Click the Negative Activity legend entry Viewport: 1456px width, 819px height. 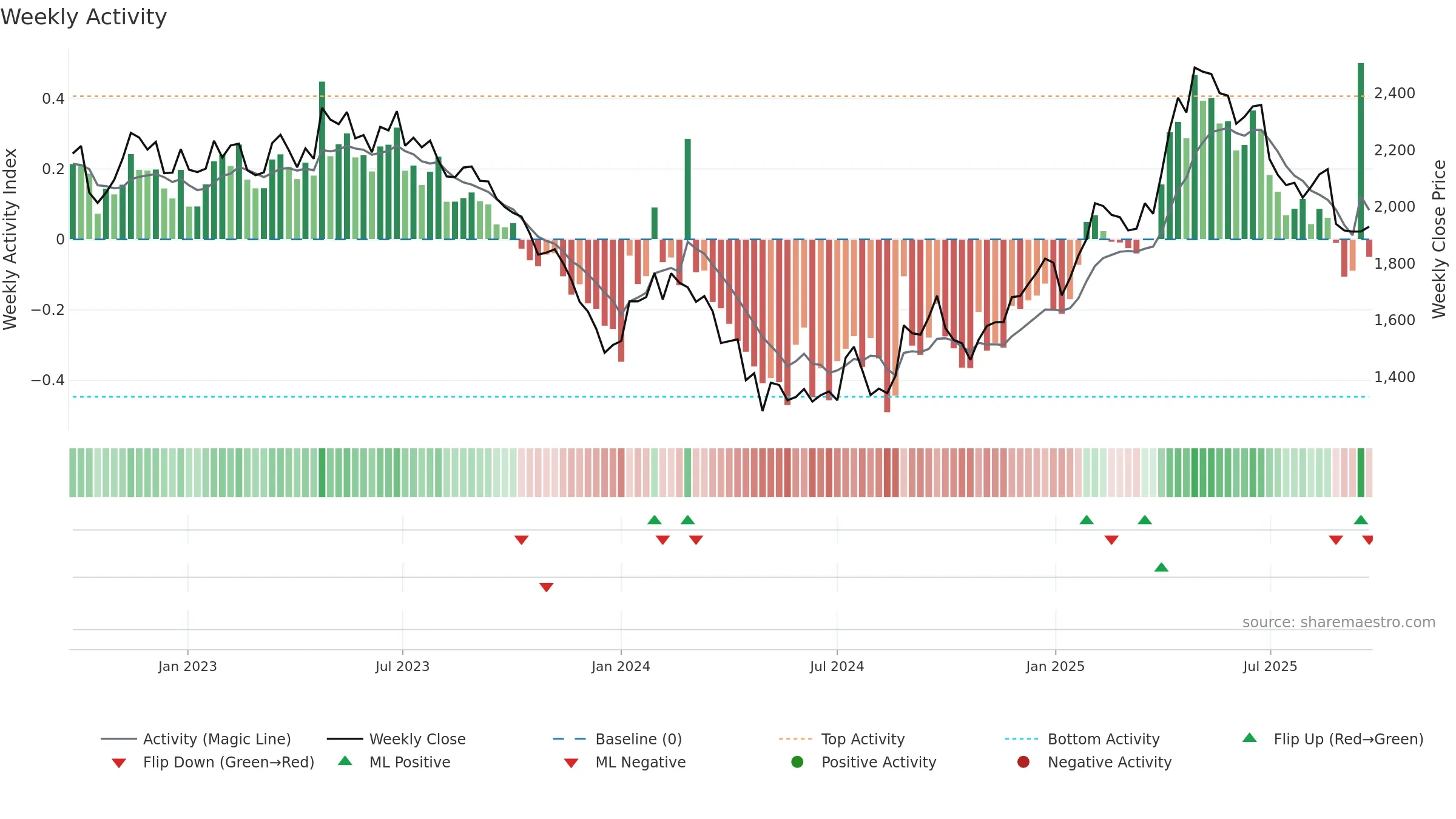1094,762
